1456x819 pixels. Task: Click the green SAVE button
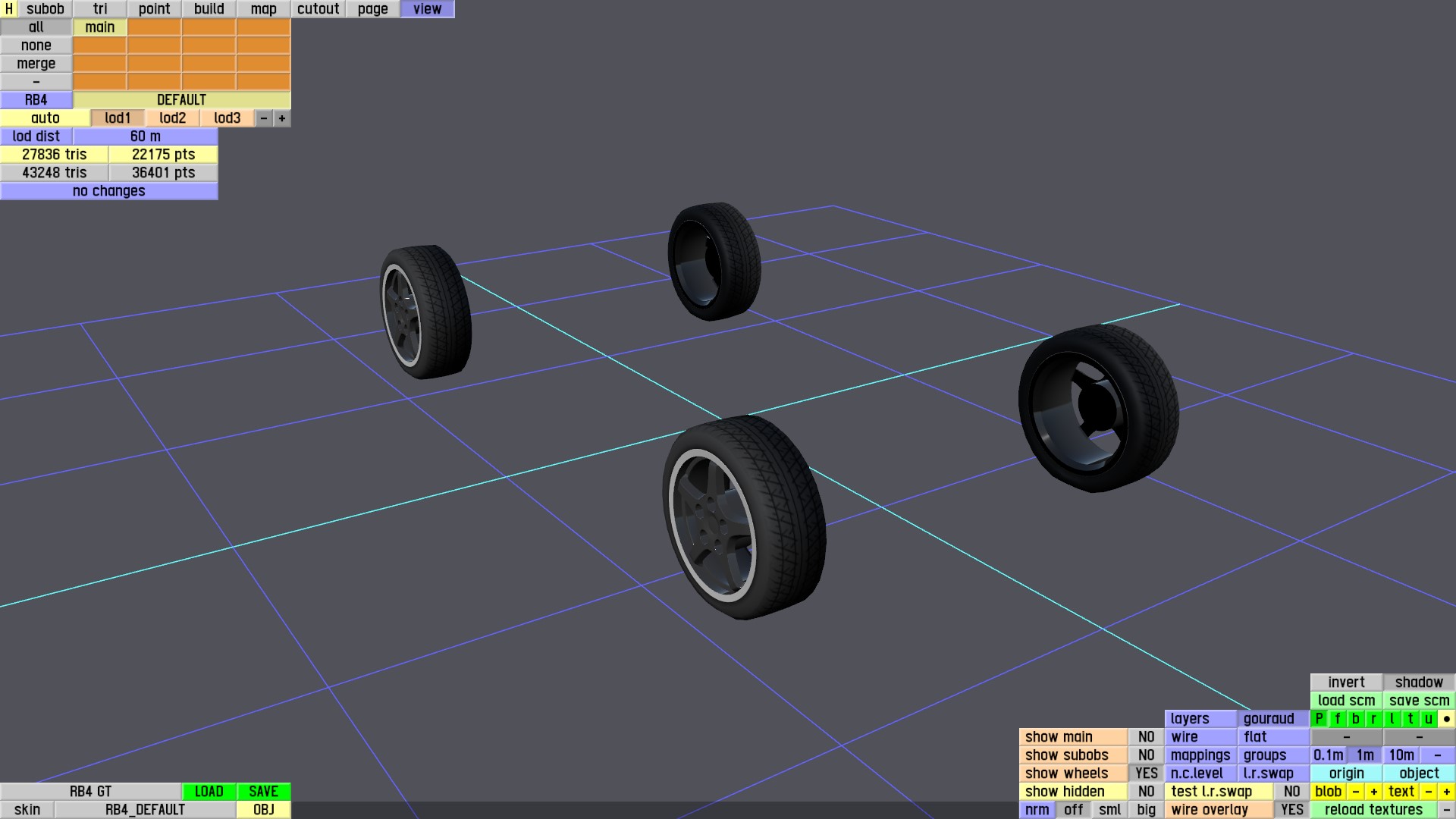coord(263,792)
